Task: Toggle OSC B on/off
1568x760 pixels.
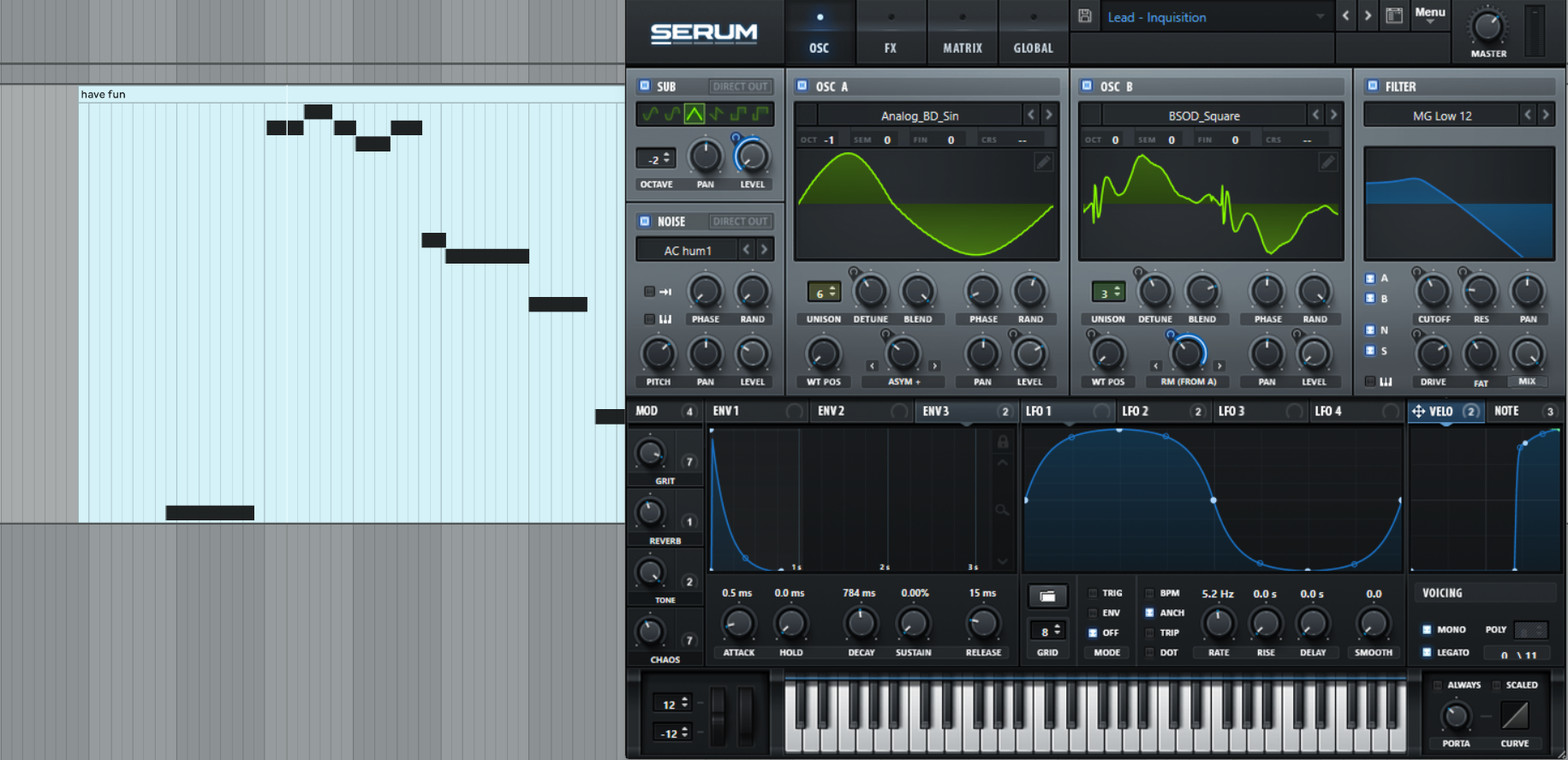Action: [x=1087, y=86]
